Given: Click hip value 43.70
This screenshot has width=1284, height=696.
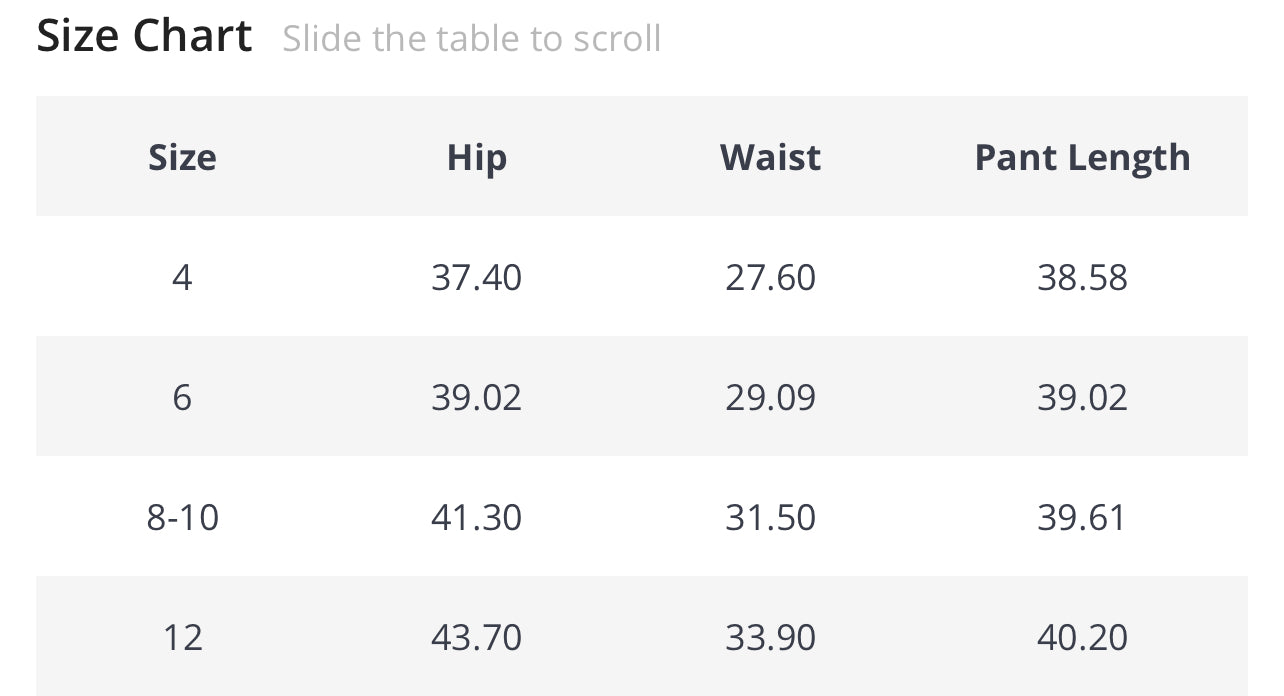Looking at the screenshot, I should click(x=476, y=637).
